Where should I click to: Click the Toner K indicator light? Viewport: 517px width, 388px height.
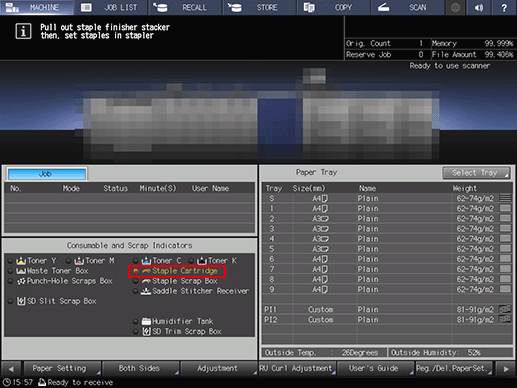[191, 261]
